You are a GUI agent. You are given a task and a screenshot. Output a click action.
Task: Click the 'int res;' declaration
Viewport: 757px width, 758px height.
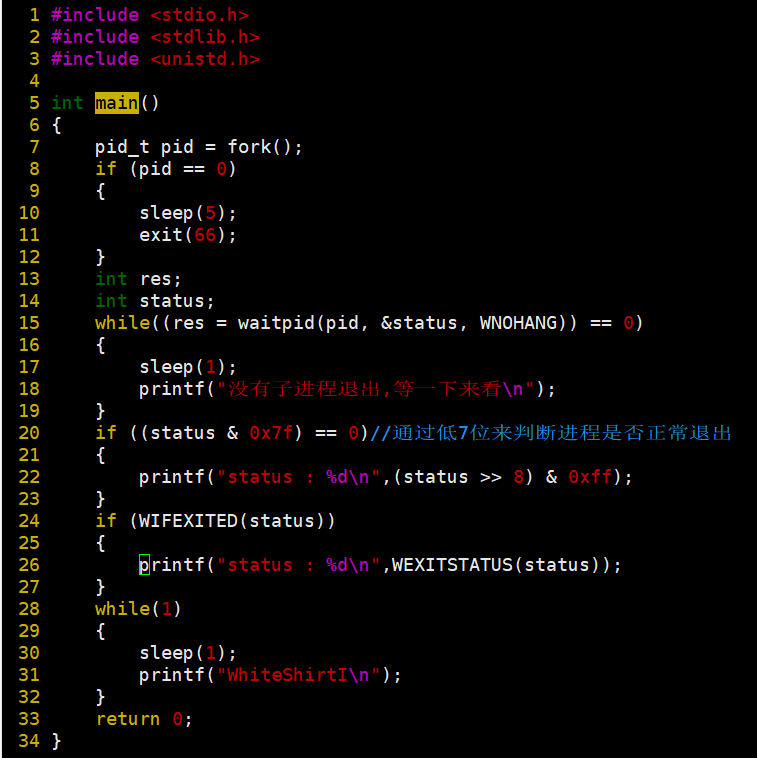(x=138, y=279)
